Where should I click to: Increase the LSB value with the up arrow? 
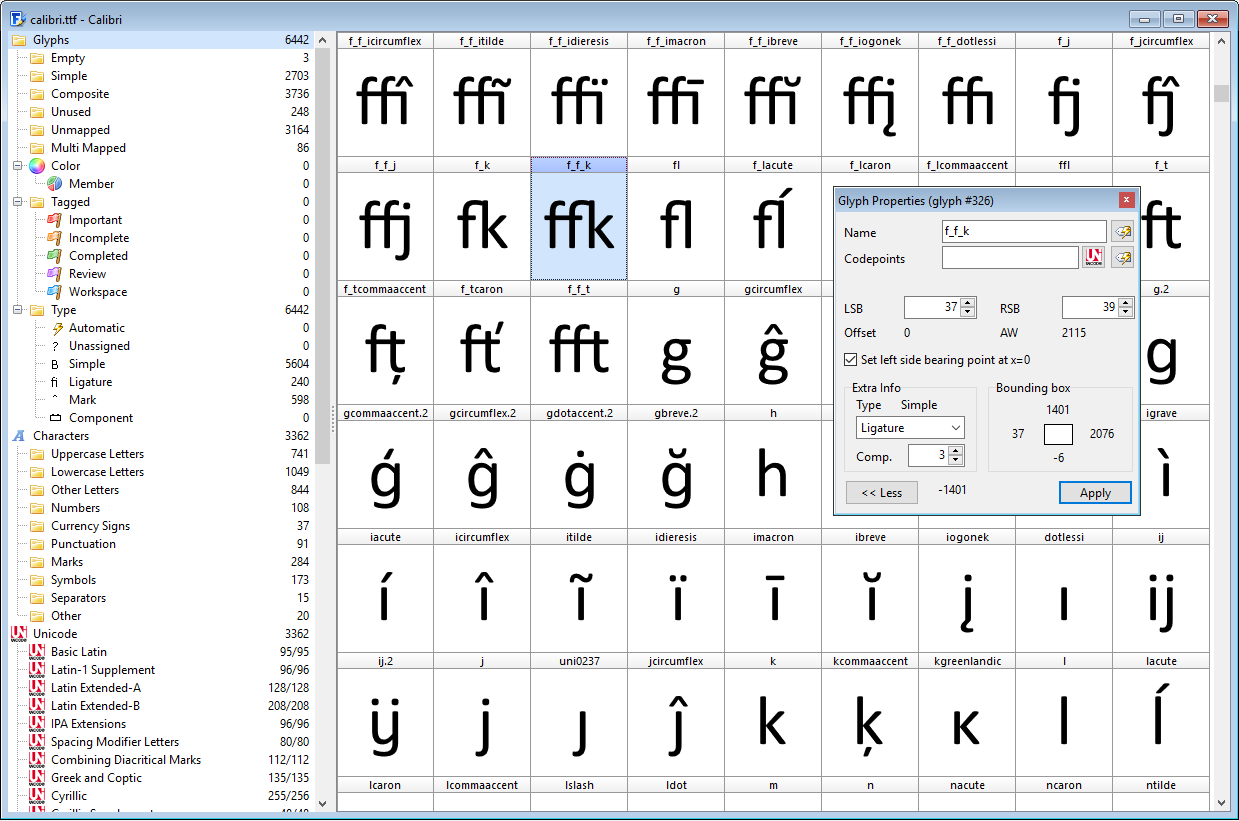[x=967, y=302]
